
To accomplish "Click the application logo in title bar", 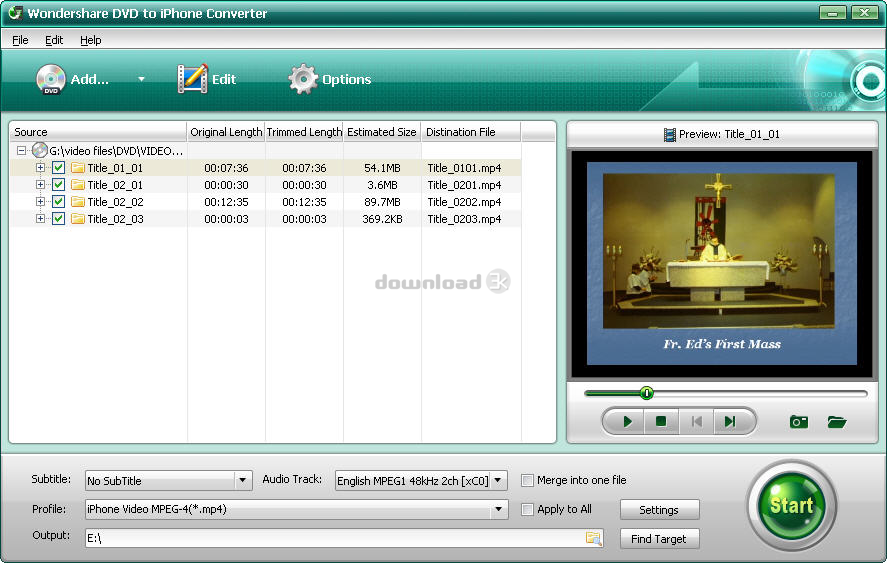I will (x=15, y=12).
